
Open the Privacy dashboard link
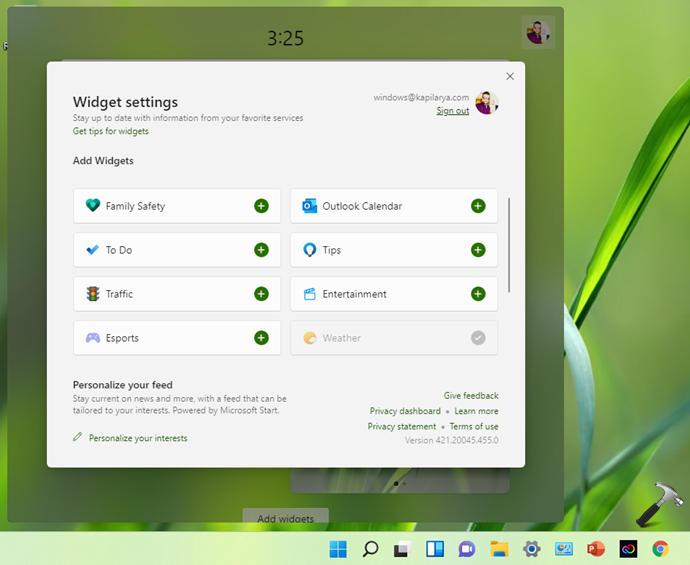(x=405, y=411)
